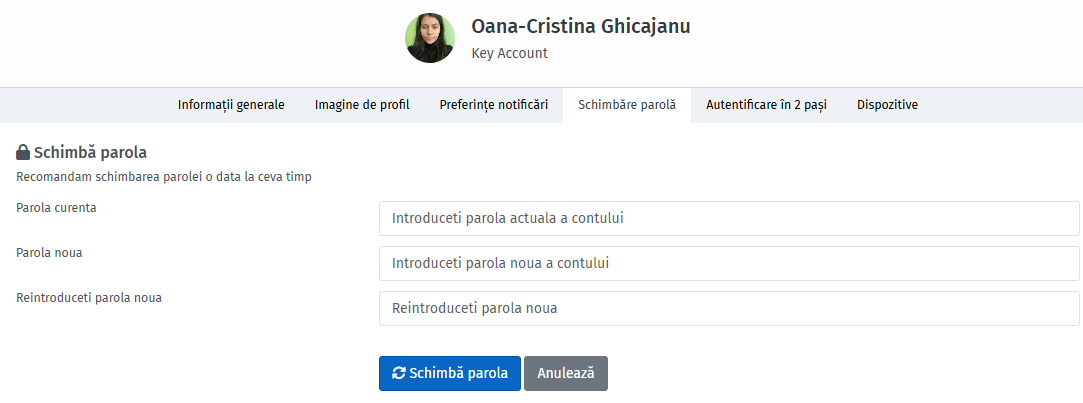This screenshot has width=1083, height=403.
Task: Focus the current password input field
Action: 729,218
